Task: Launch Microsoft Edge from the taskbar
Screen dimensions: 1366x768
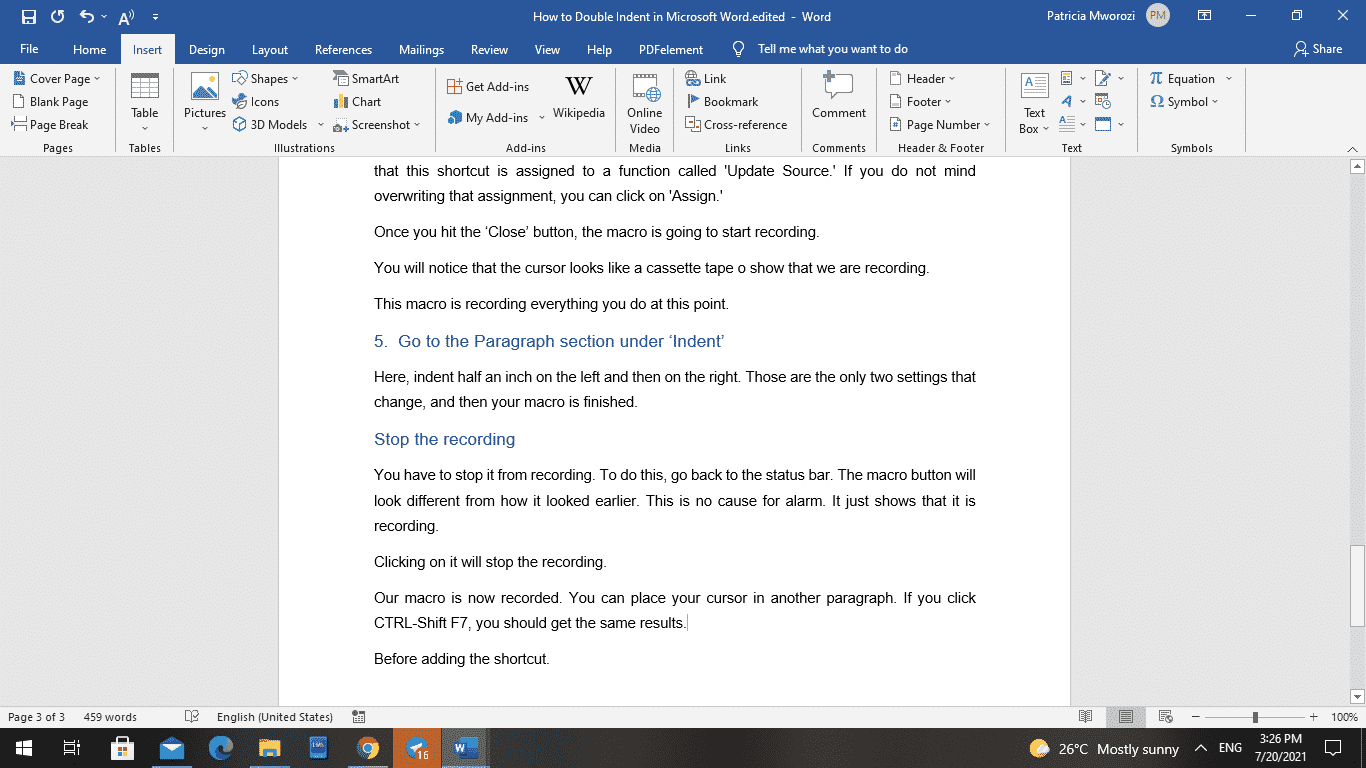Action: 220,748
